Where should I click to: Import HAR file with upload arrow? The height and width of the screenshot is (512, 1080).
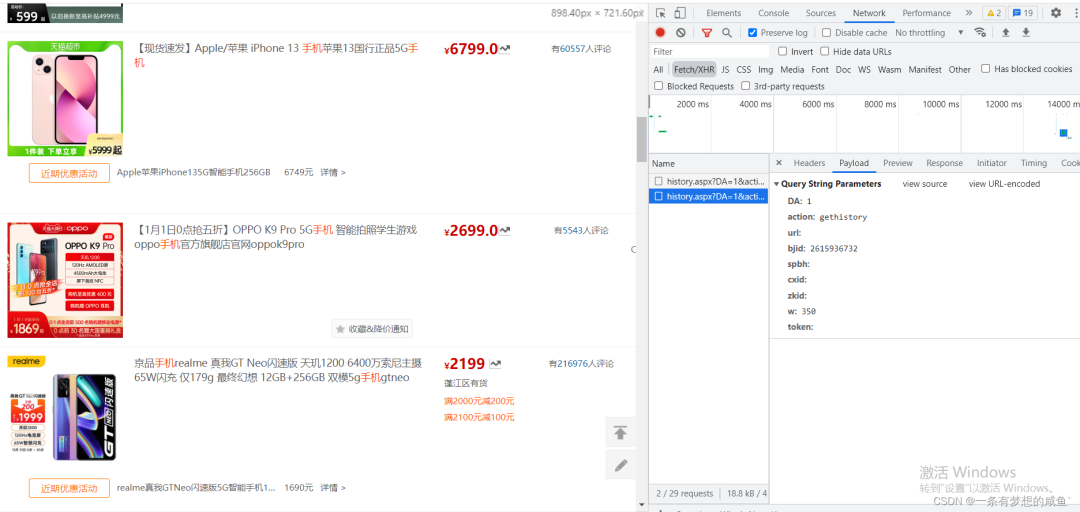tap(1006, 32)
